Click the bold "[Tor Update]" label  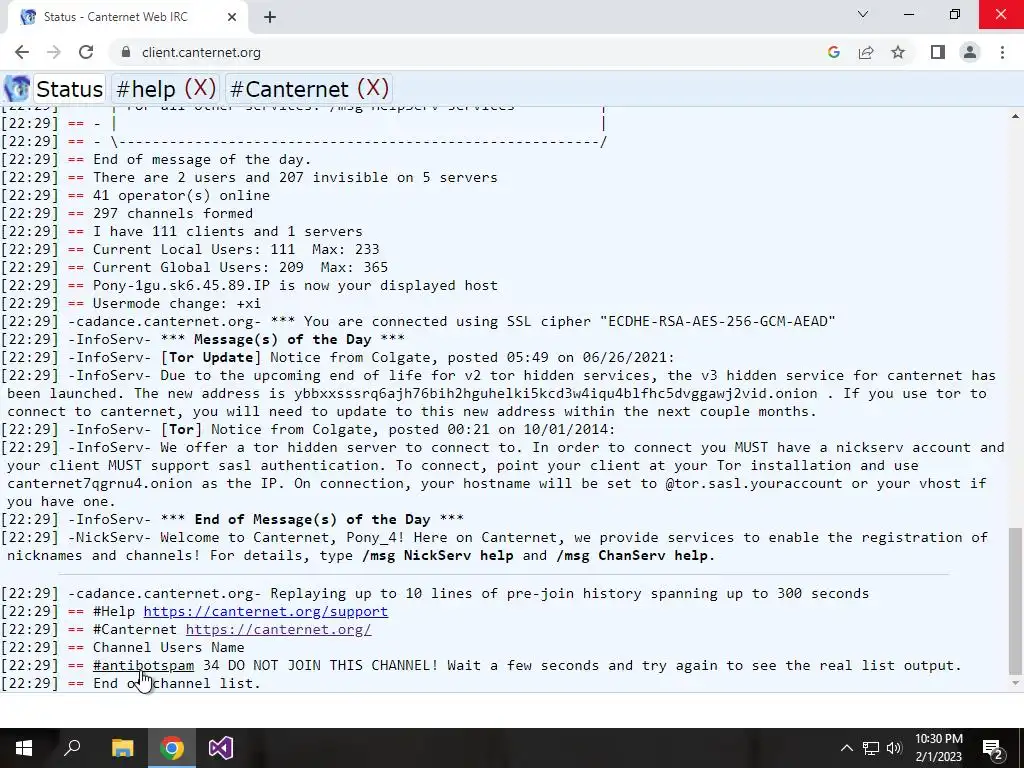point(211,357)
